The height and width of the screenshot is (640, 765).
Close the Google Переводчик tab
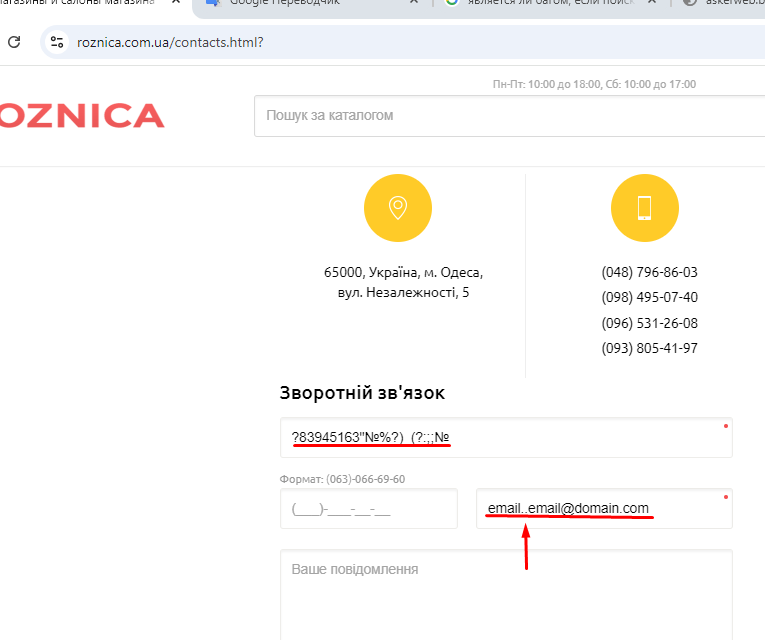[x=414, y=3]
